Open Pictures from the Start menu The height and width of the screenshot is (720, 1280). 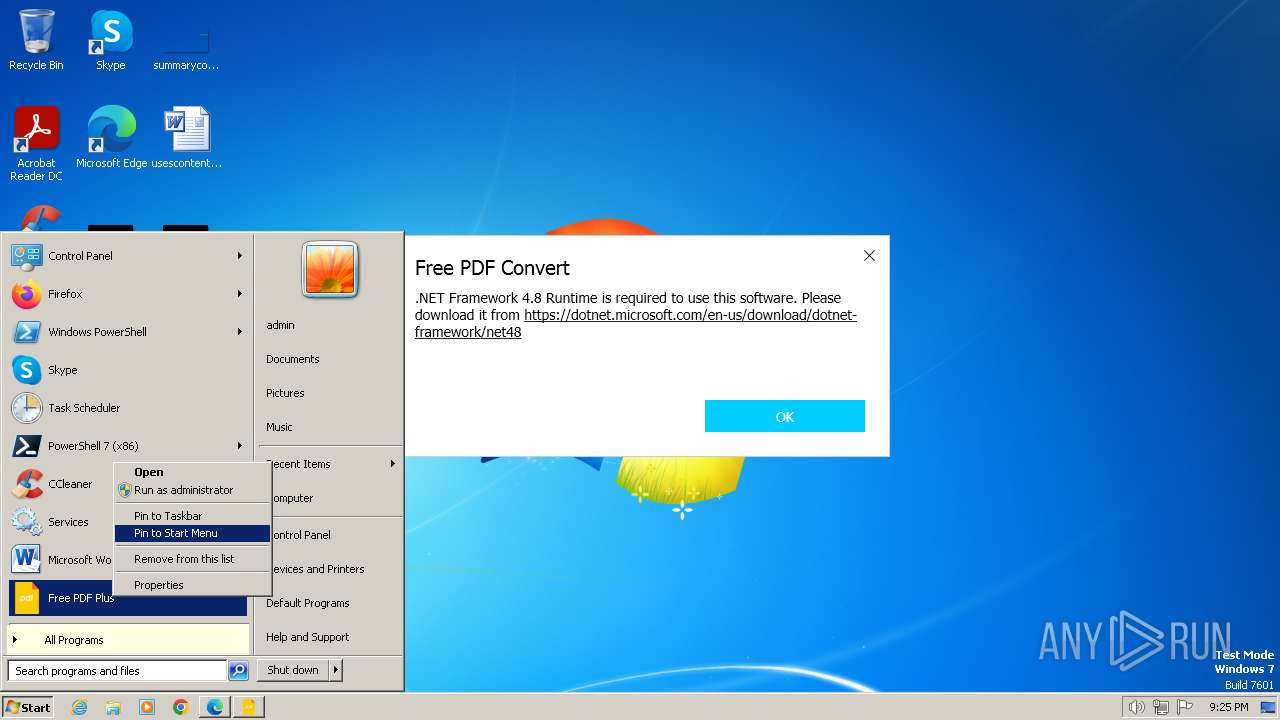click(285, 393)
